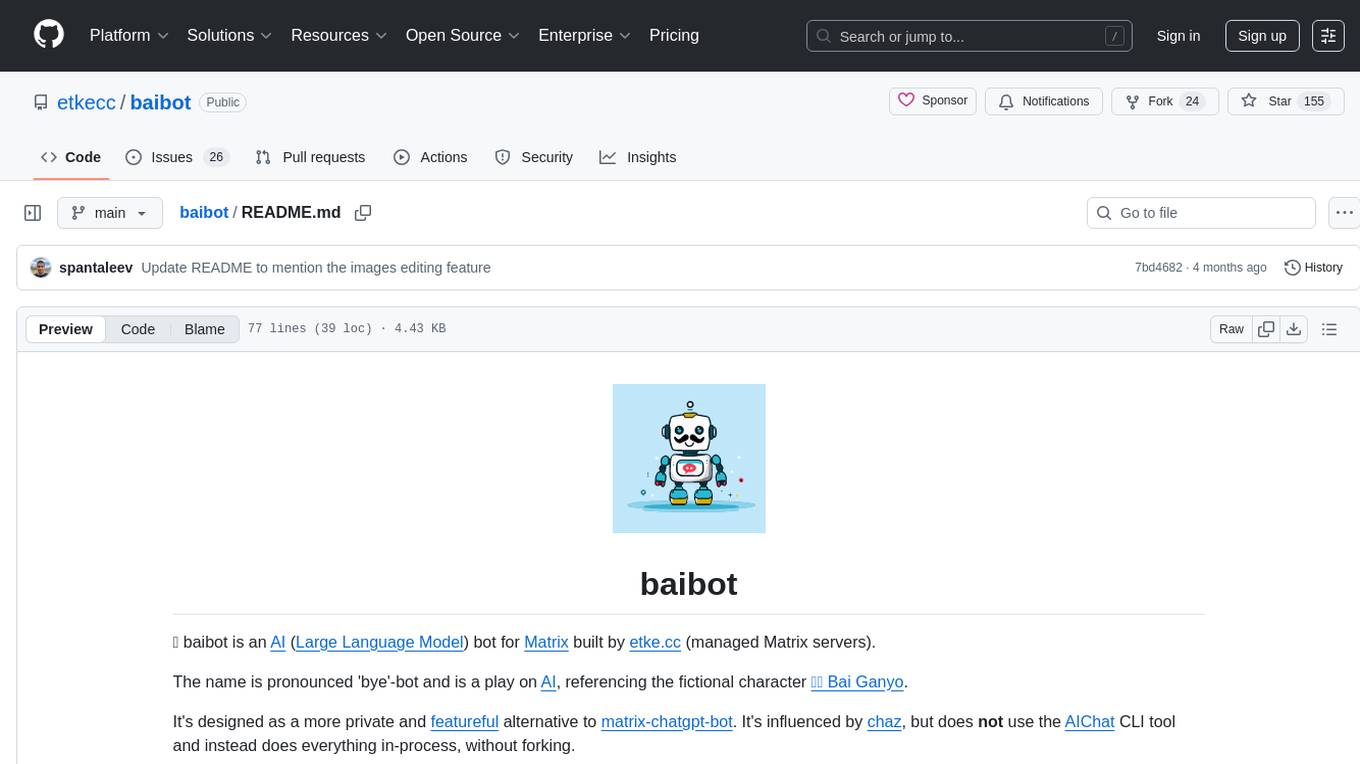Image resolution: width=1360 pixels, height=764 pixels.
Task: Switch to the Security tab
Action: (534, 157)
